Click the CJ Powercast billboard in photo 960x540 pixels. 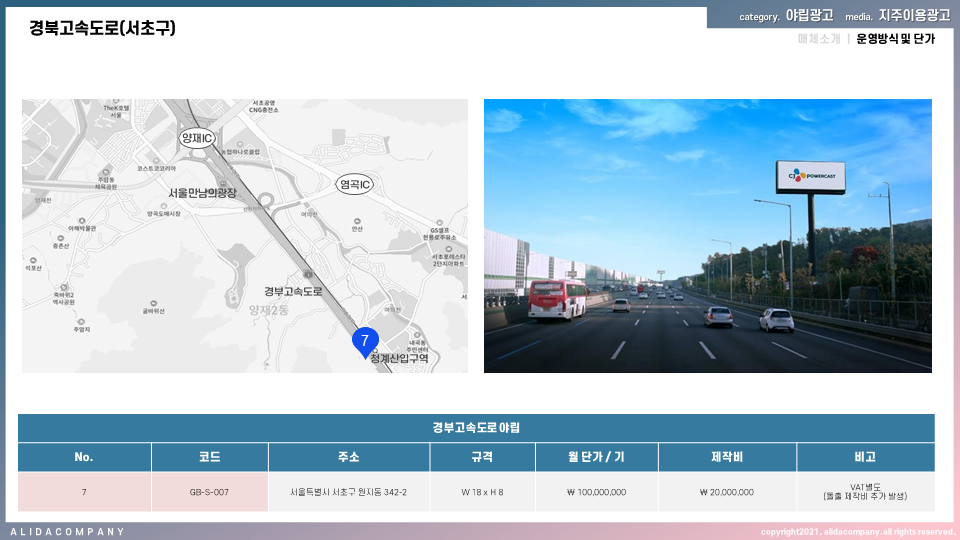(x=811, y=176)
